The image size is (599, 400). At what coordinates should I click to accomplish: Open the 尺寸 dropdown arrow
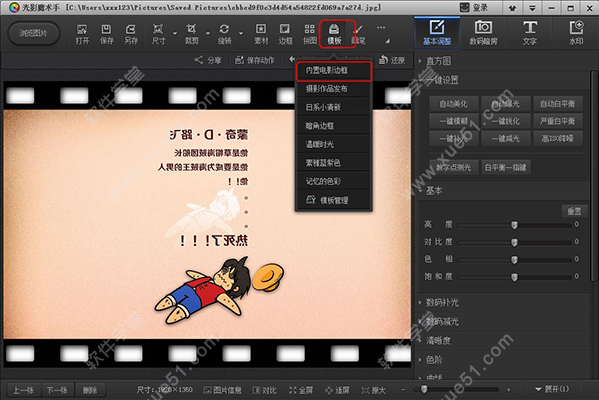point(175,34)
